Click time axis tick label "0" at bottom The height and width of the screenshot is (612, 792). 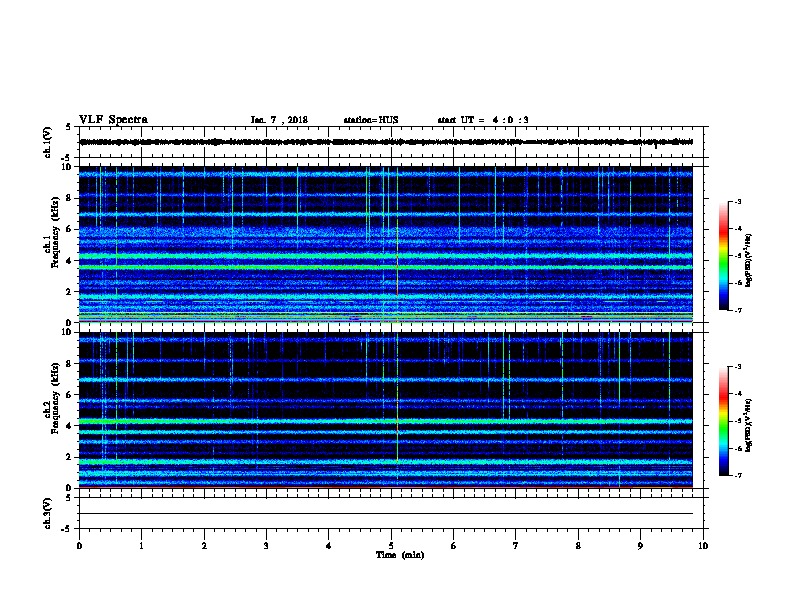79,546
